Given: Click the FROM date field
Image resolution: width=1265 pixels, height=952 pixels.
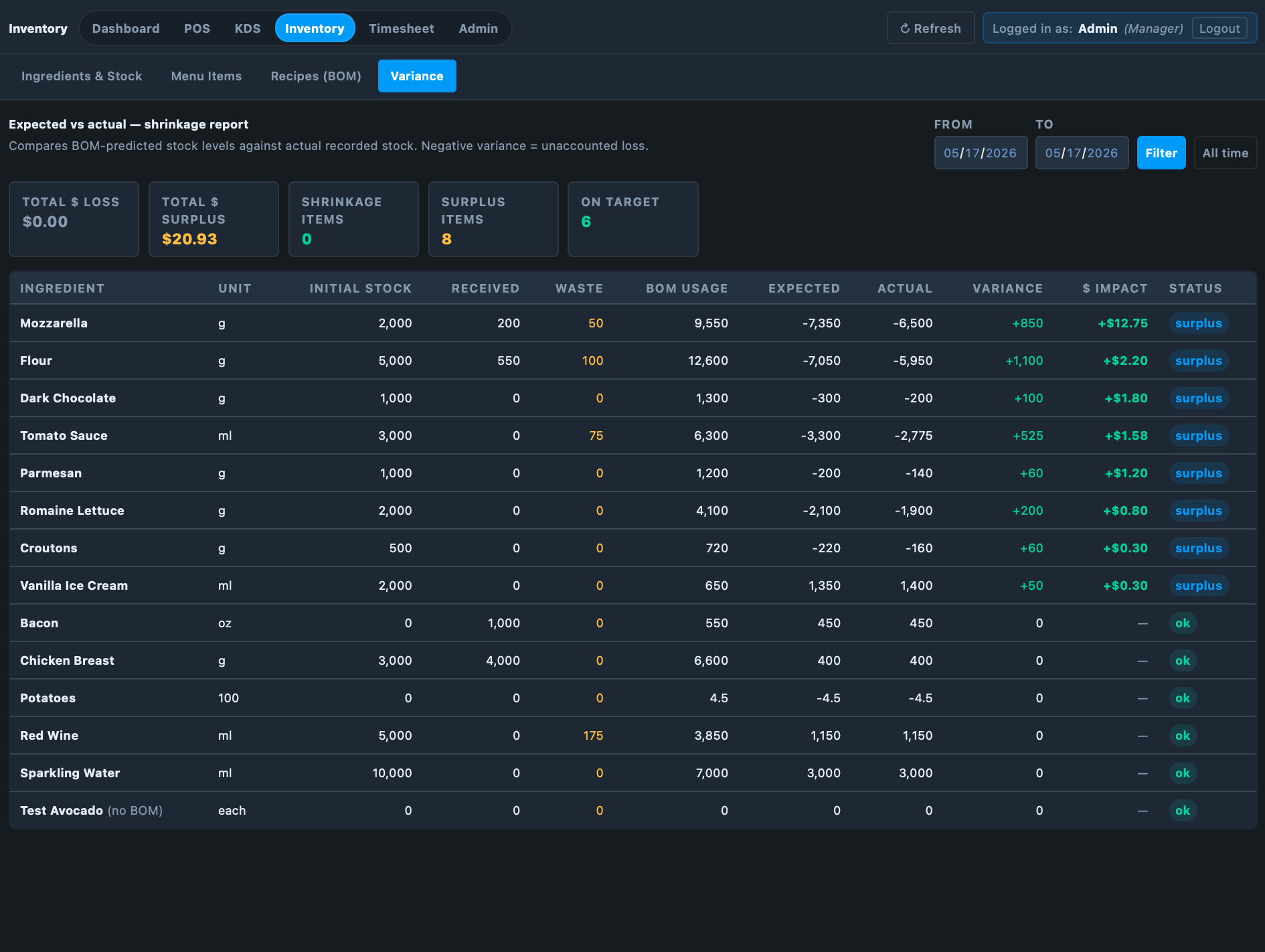Looking at the screenshot, I should (x=981, y=153).
